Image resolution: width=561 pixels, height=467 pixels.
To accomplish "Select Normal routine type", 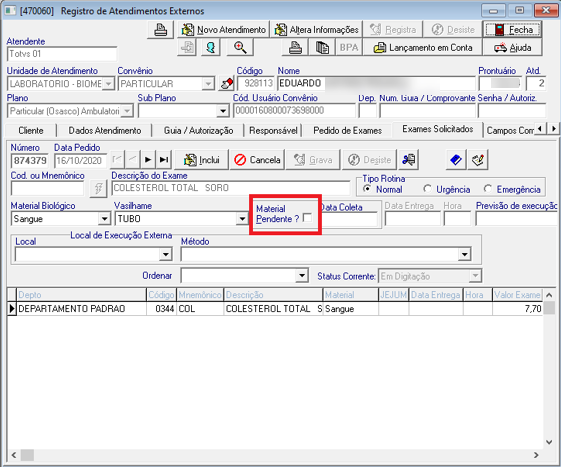I will point(367,189).
